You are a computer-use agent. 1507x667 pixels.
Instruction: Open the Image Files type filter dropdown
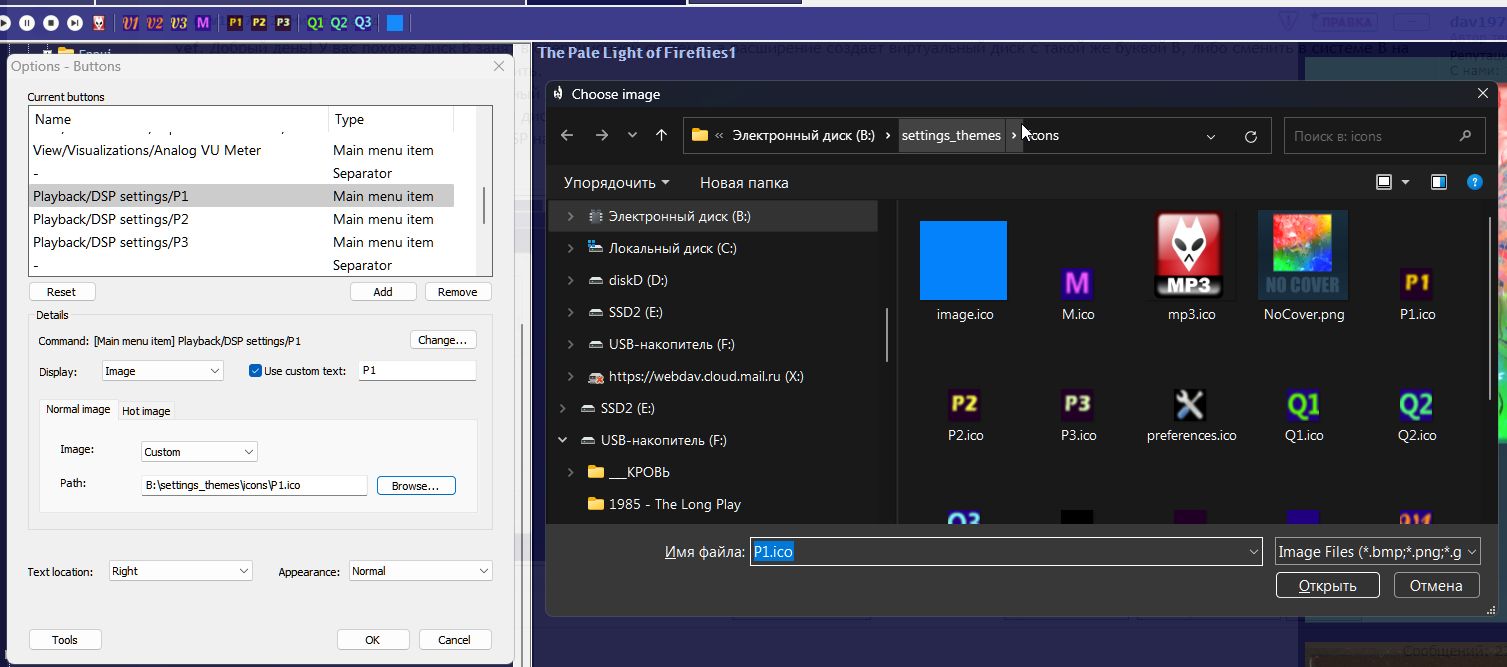click(x=1377, y=552)
